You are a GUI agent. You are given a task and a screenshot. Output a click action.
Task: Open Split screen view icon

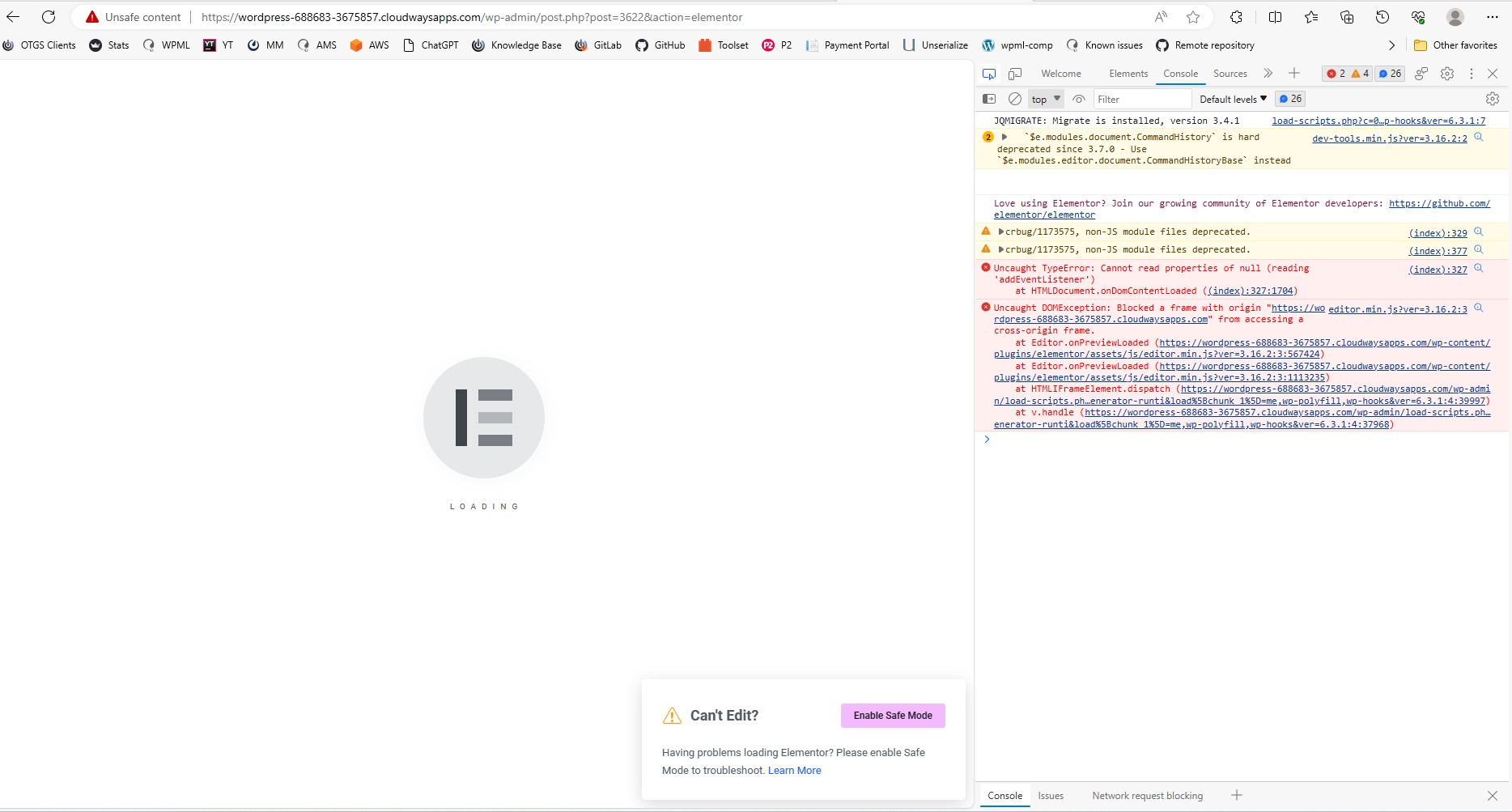click(x=1276, y=17)
